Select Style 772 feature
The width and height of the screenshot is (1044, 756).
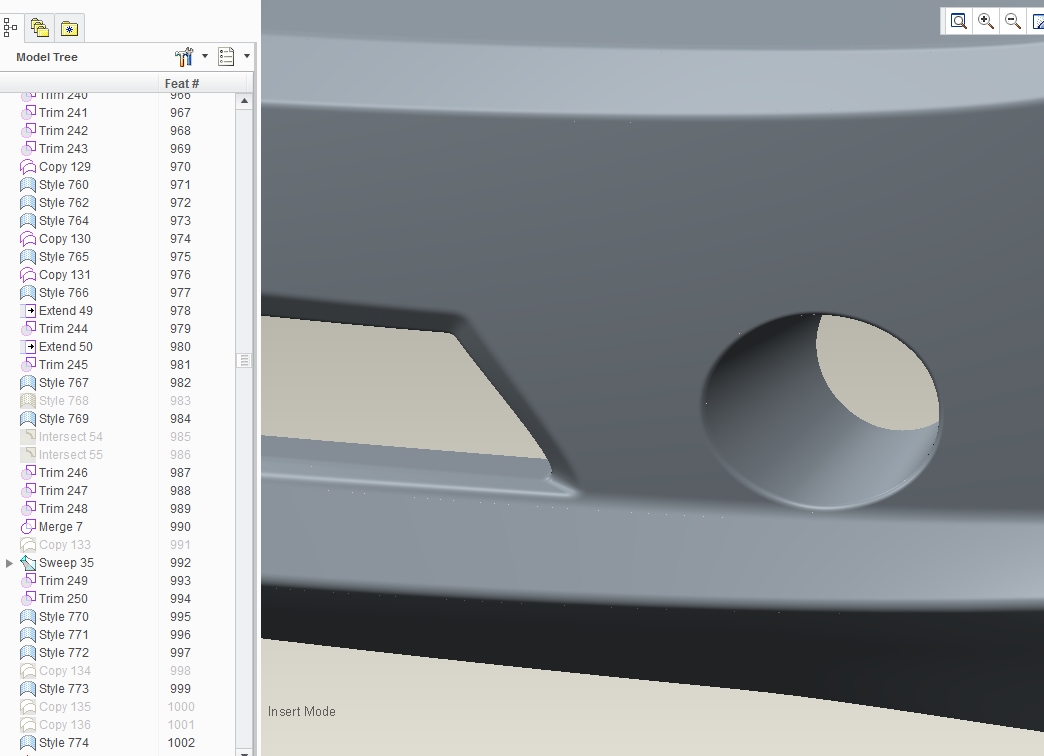pyautogui.click(x=64, y=652)
